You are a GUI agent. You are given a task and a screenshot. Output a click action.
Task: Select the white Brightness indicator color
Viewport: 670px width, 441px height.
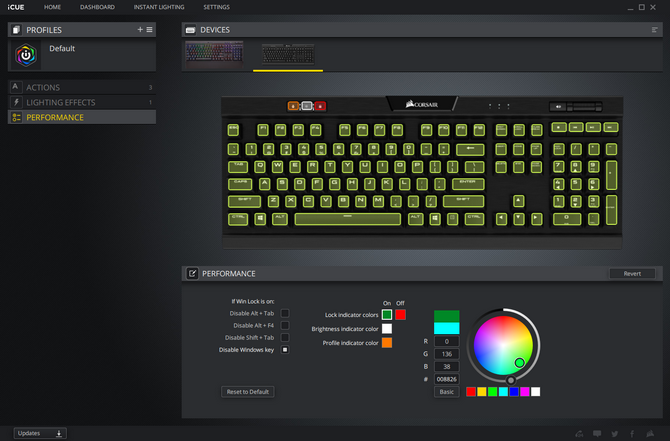pos(387,329)
